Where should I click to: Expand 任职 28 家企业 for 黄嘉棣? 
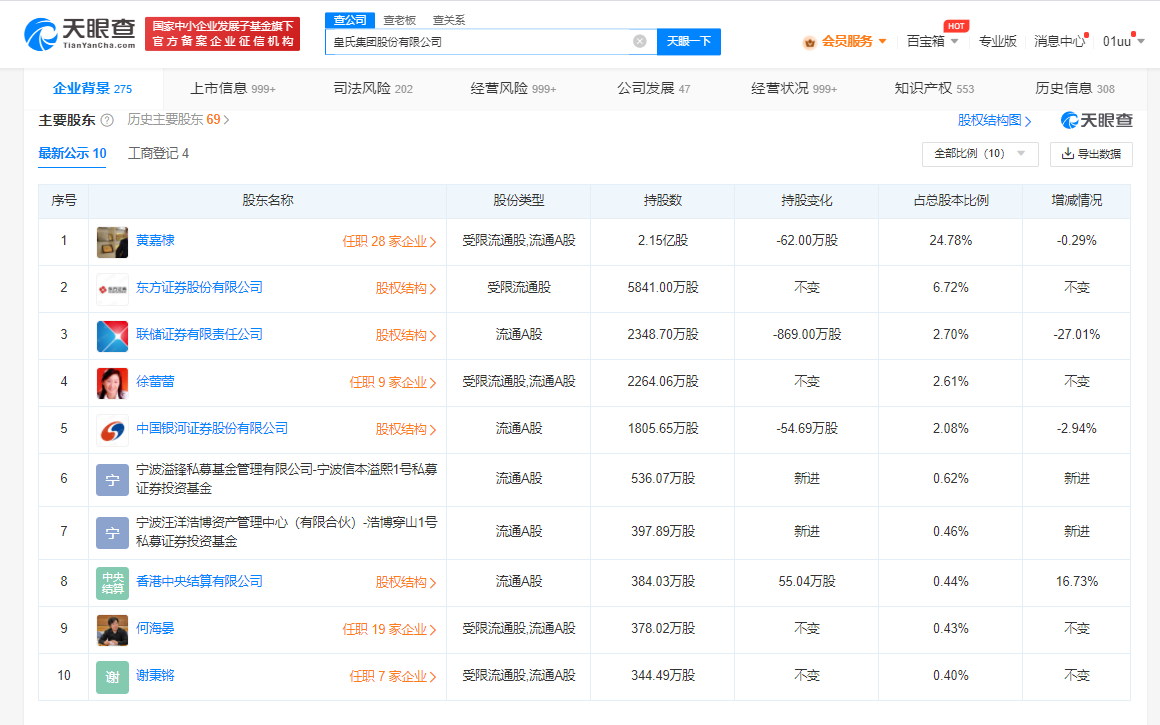pos(389,241)
